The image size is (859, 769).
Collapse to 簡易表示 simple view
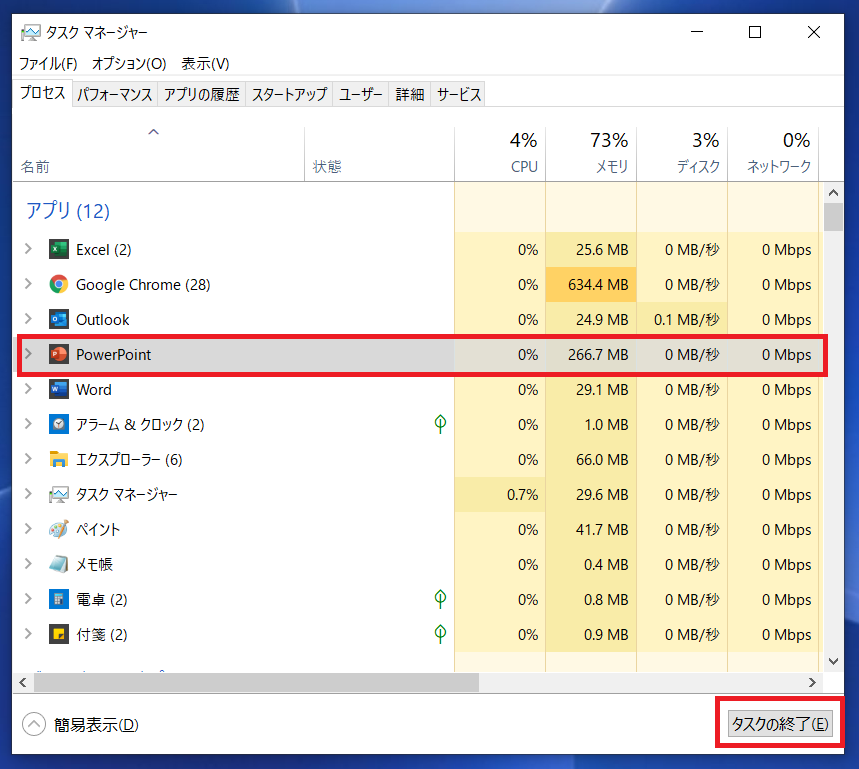pyautogui.click(x=81, y=725)
